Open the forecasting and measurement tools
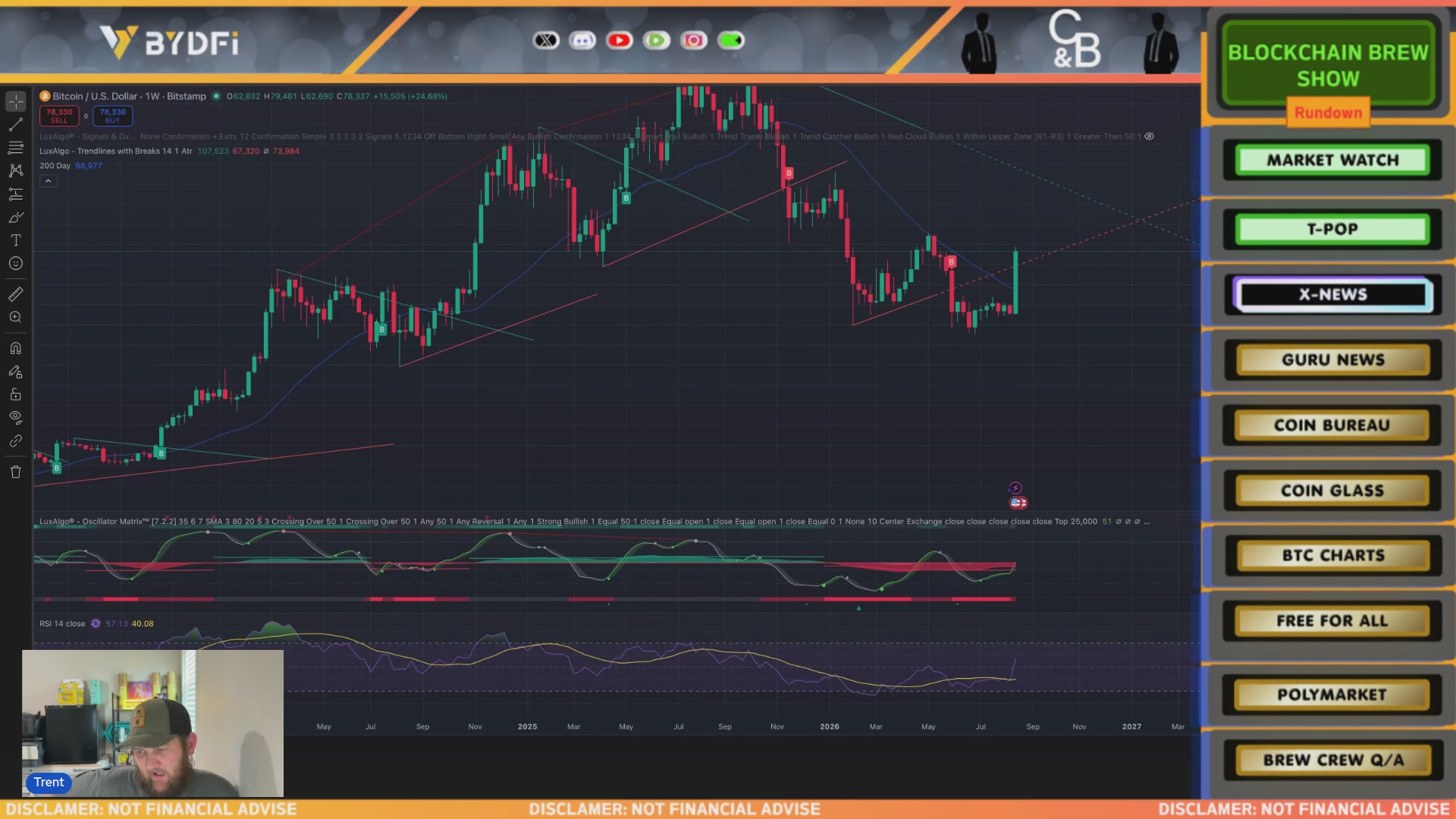 coord(16,194)
